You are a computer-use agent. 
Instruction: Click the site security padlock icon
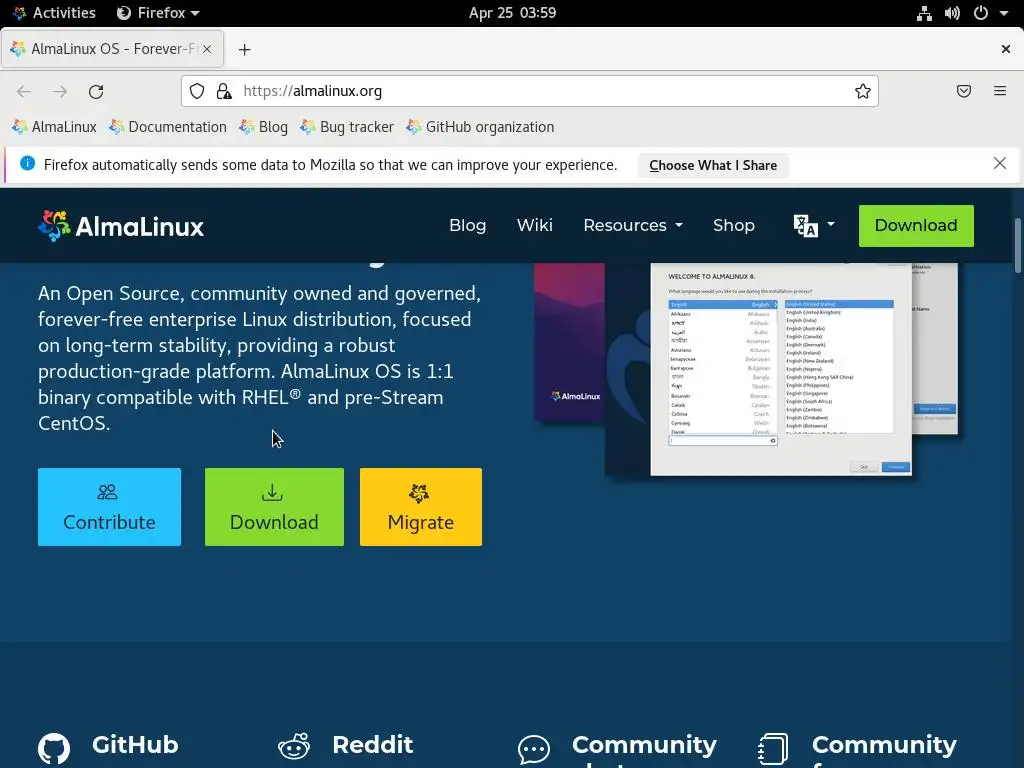pyautogui.click(x=224, y=91)
